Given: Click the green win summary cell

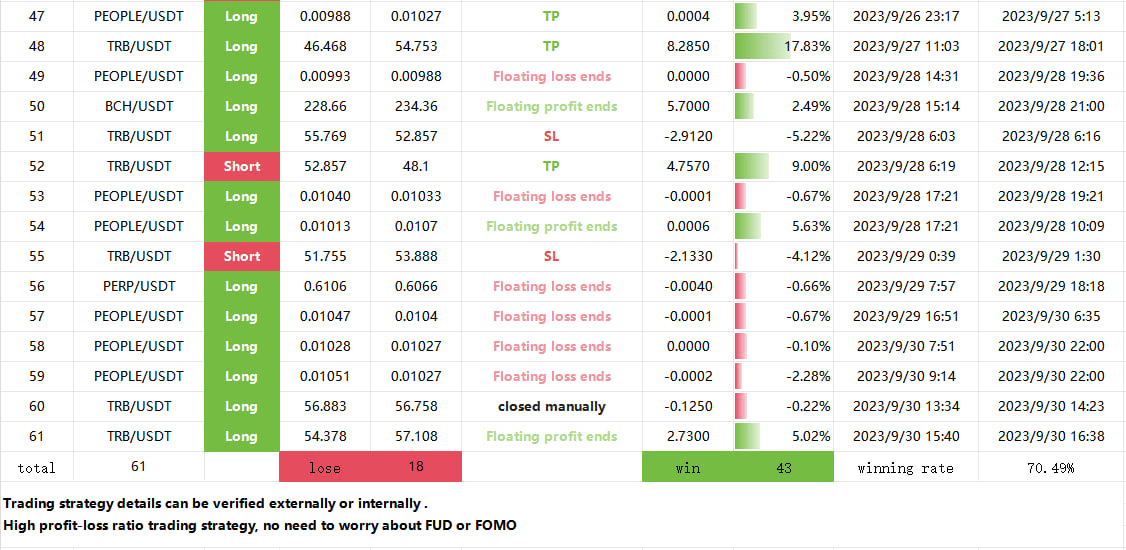Looking at the screenshot, I should tap(737, 467).
